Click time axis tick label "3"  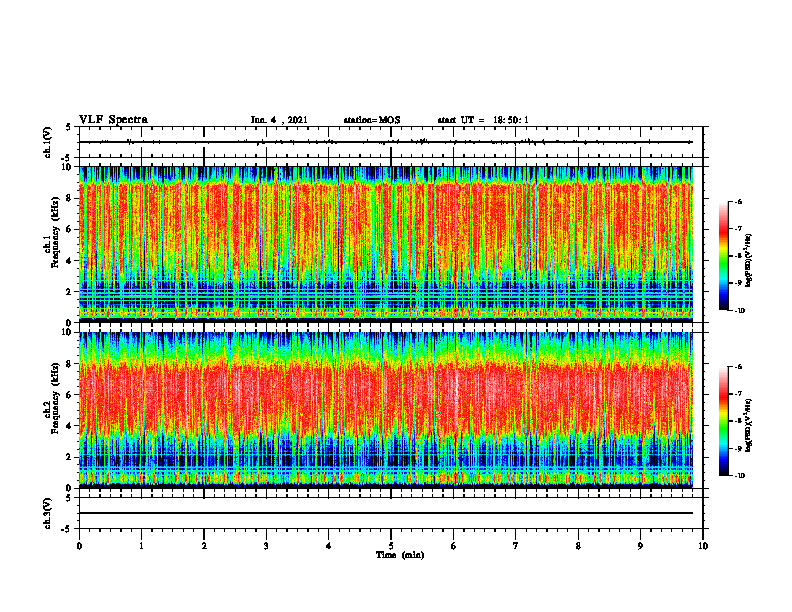tap(266, 546)
